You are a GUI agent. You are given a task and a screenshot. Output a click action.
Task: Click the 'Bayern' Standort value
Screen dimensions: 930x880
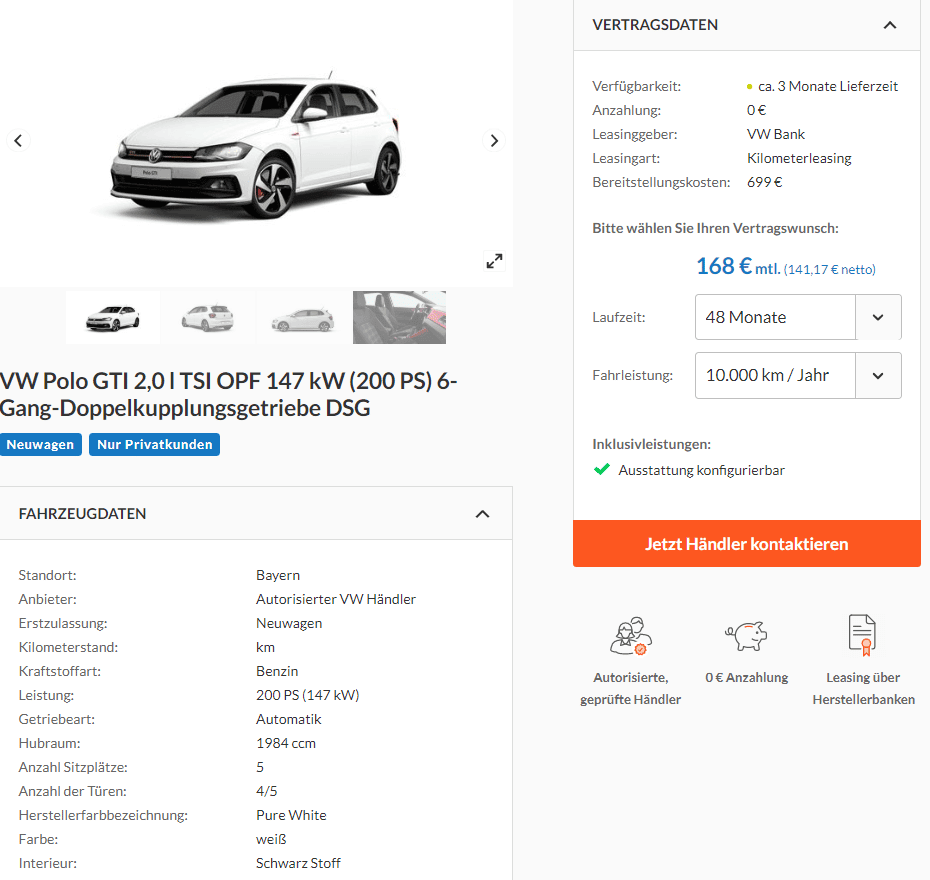[278, 576]
